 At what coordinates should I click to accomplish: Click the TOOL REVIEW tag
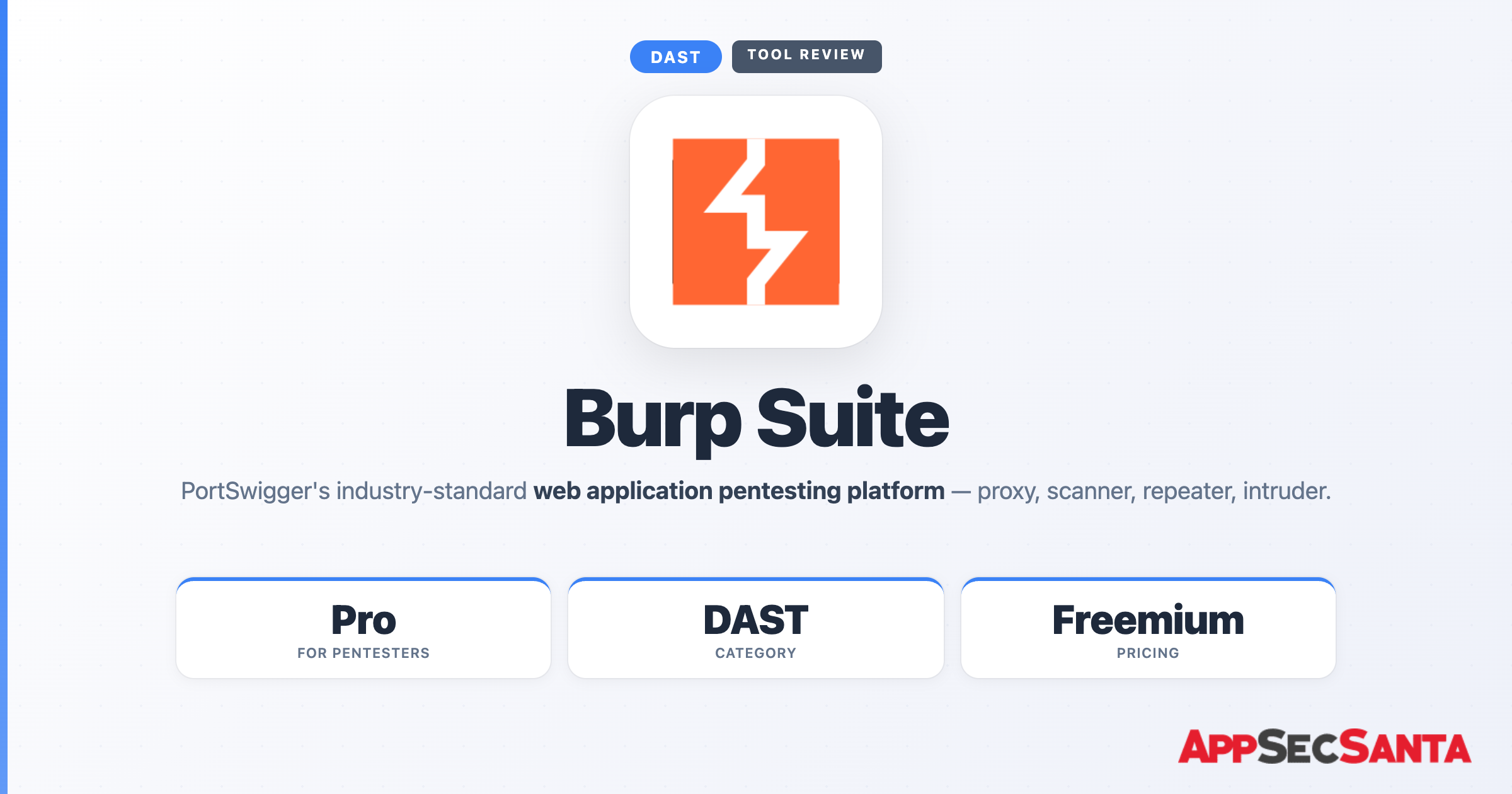tap(806, 57)
